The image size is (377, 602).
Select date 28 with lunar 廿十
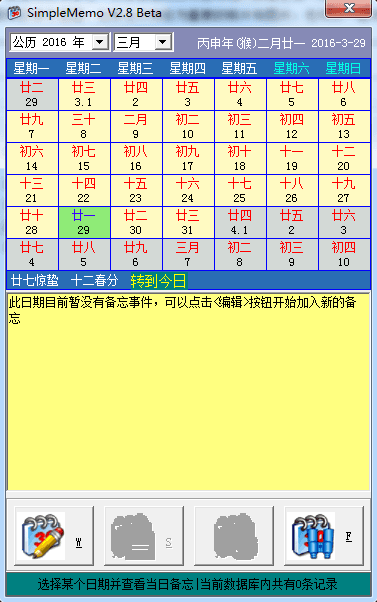tap(32, 223)
